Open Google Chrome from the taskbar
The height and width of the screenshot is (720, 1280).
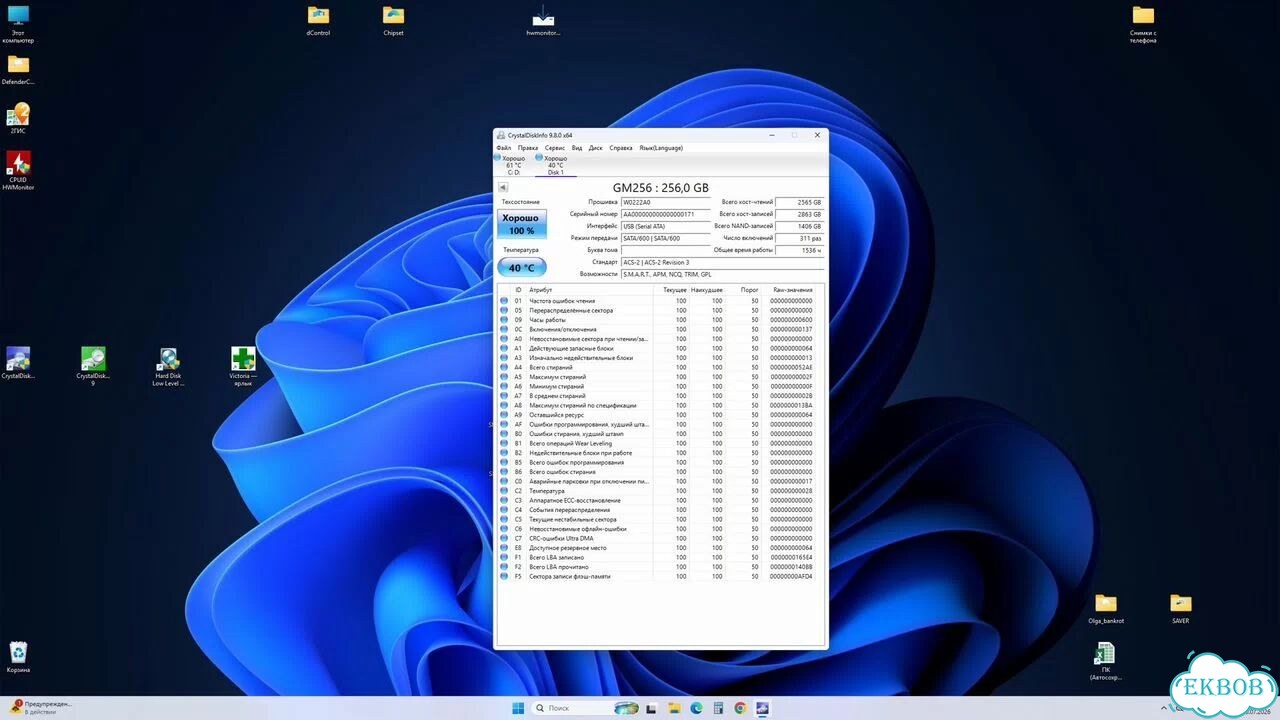740,708
